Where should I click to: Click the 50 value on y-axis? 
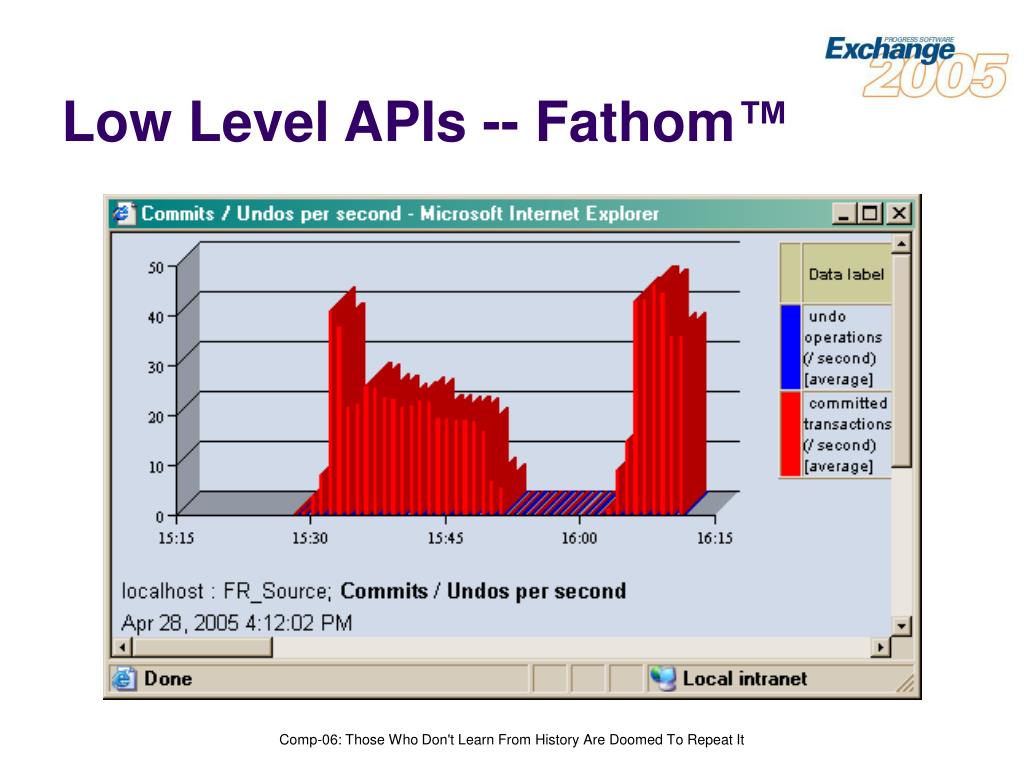pos(155,267)
